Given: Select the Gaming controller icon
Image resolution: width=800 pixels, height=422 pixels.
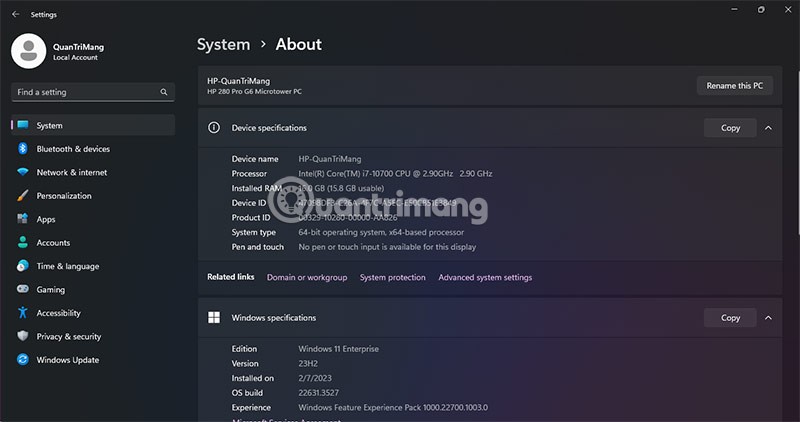Looking at the screenshot, I should click(22, 289).
